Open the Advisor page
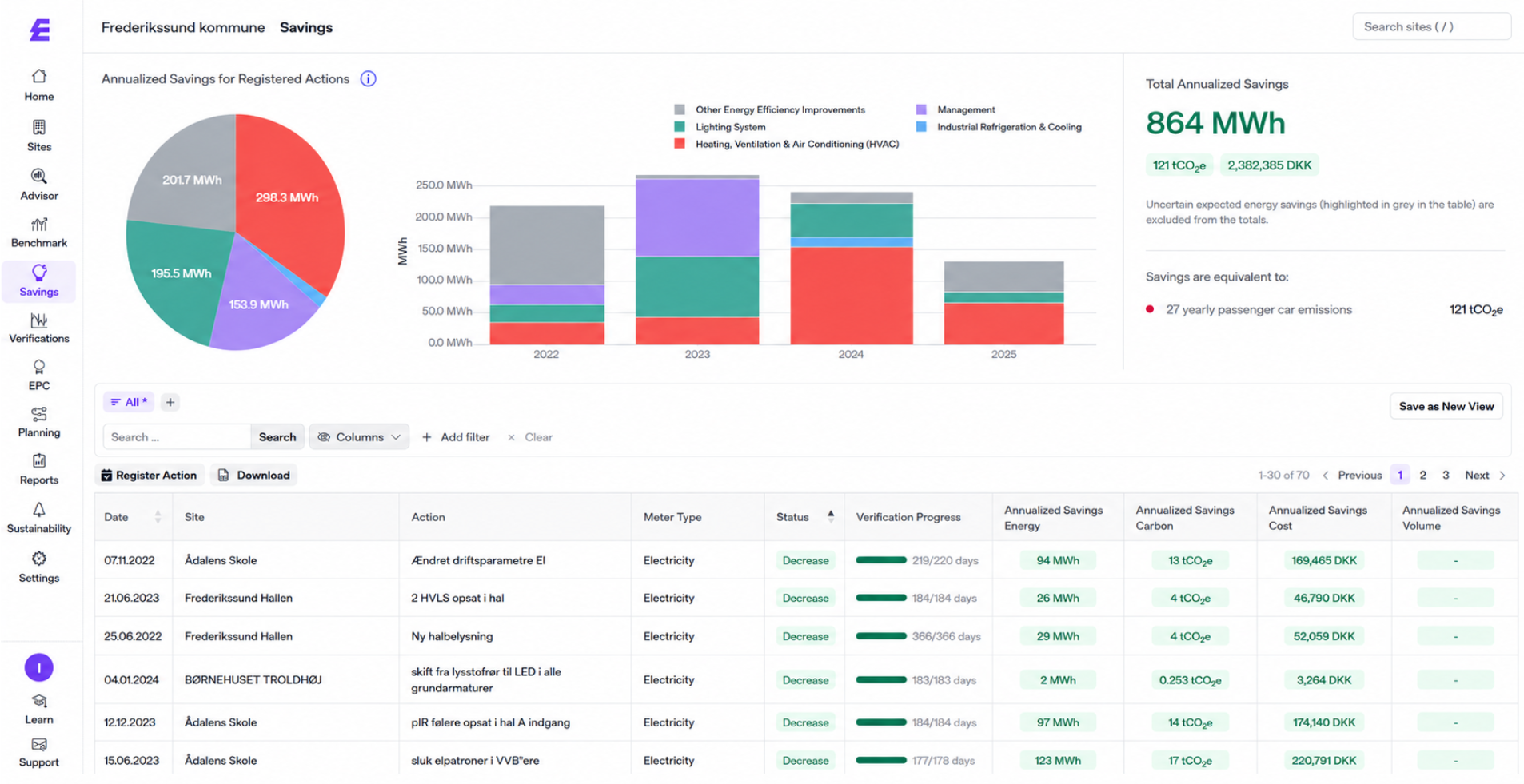 39,185
